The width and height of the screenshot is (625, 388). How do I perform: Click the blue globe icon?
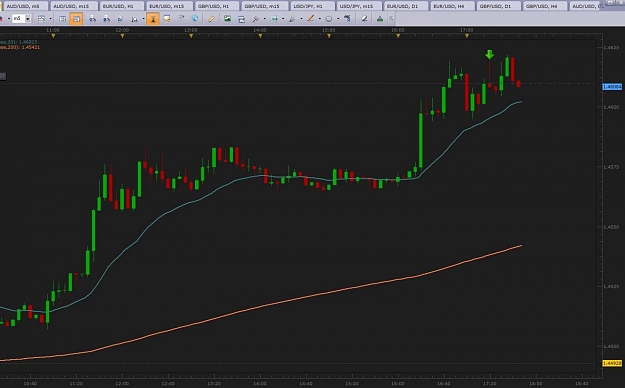pyautogui.click(x=195, y=18)
